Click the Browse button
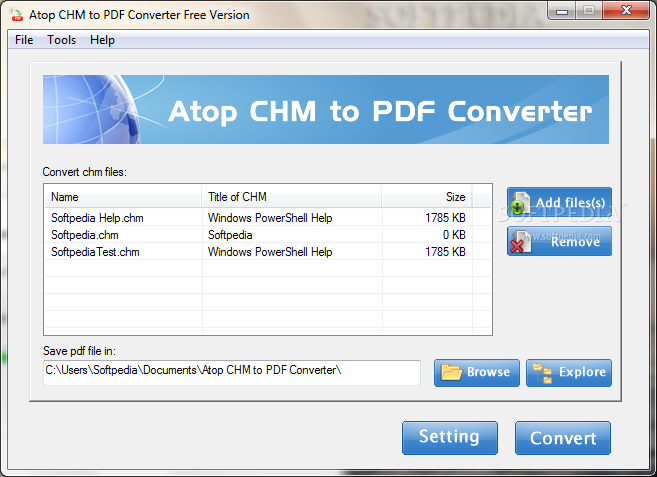657x477 pixels. click(477, 373)
